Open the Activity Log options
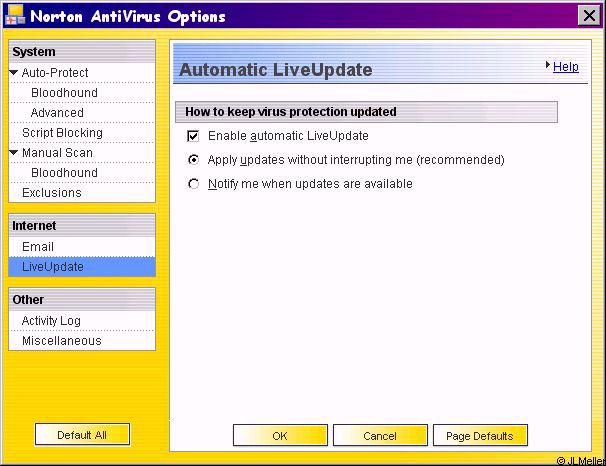This screenshot has height=466, width=606. tap(51, 321)
